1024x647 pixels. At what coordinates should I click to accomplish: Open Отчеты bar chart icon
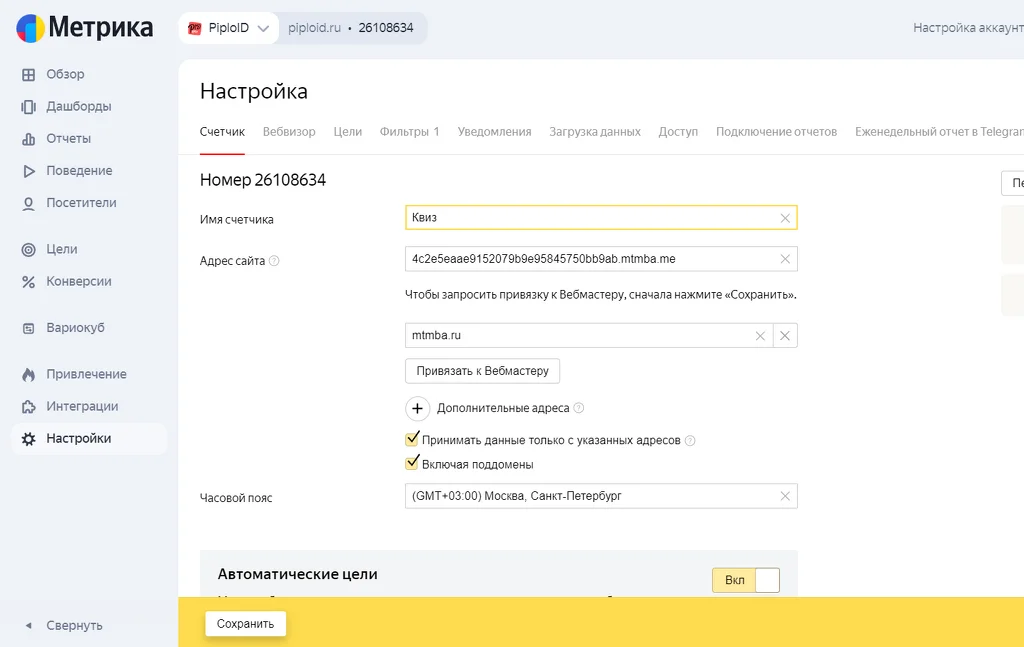pos(28,138)
